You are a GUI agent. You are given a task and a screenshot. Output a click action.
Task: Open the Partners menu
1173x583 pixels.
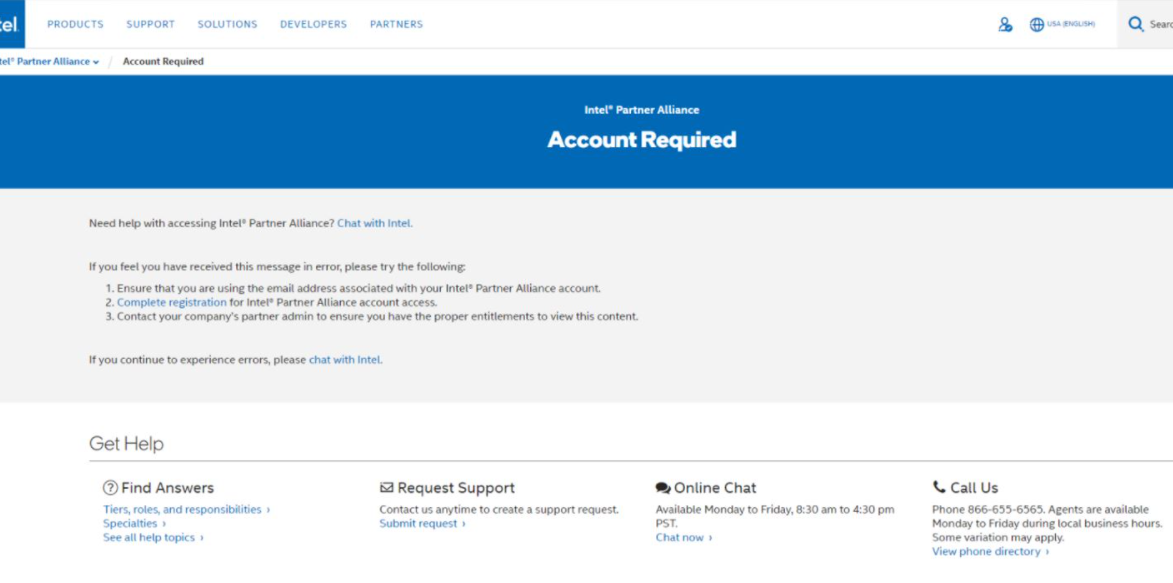click(x=396, y=24)
